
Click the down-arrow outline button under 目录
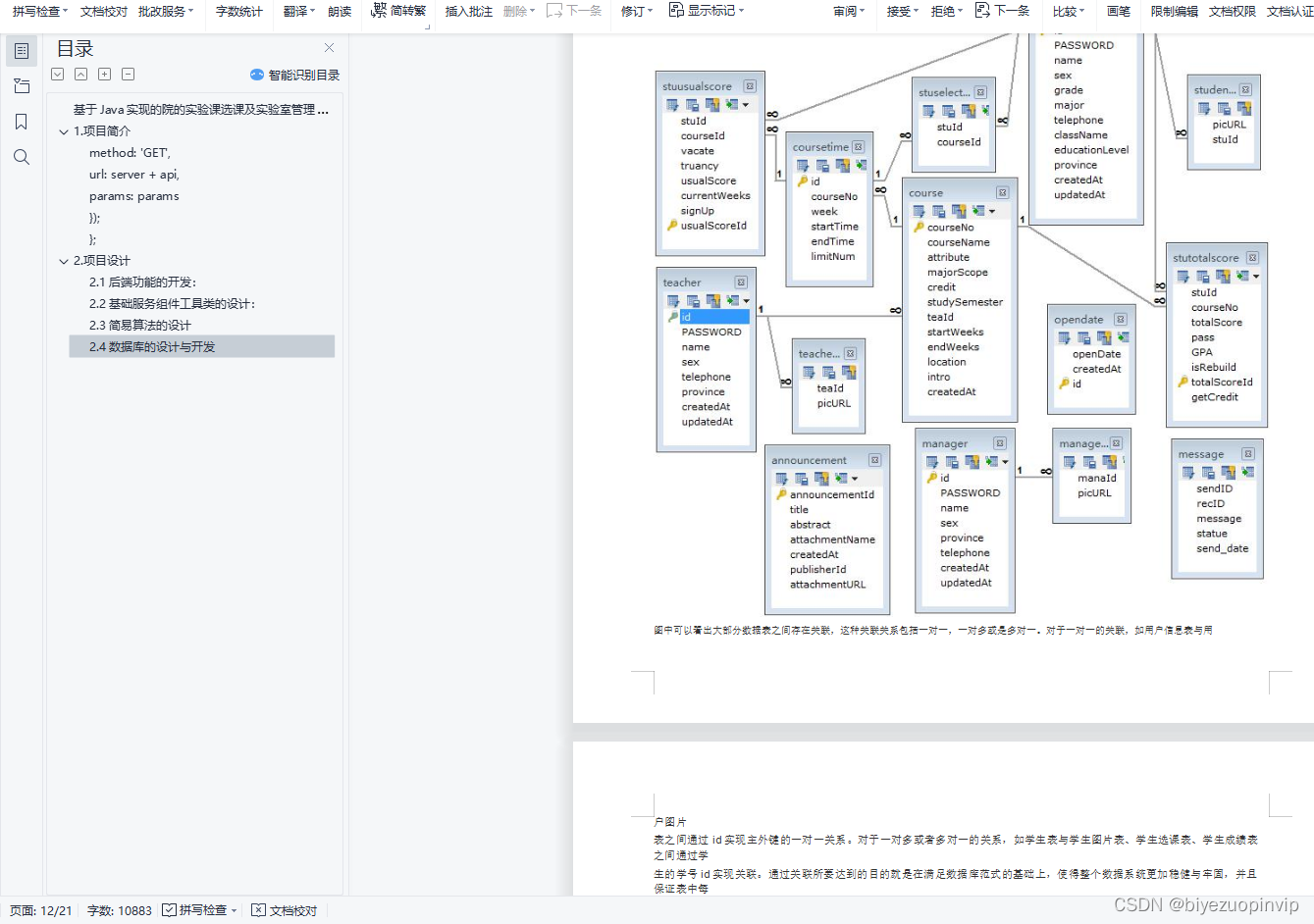pyautogui.click(x=58, y=75)
